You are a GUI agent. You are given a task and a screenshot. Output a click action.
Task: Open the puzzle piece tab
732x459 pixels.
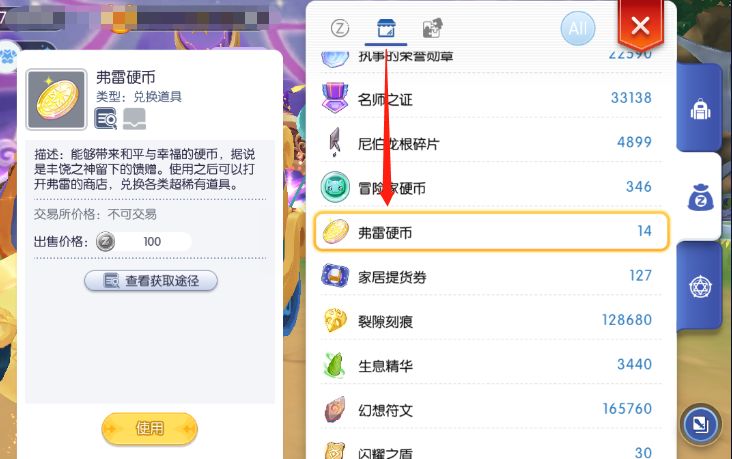pyautogui.click(x=432, y=28)
